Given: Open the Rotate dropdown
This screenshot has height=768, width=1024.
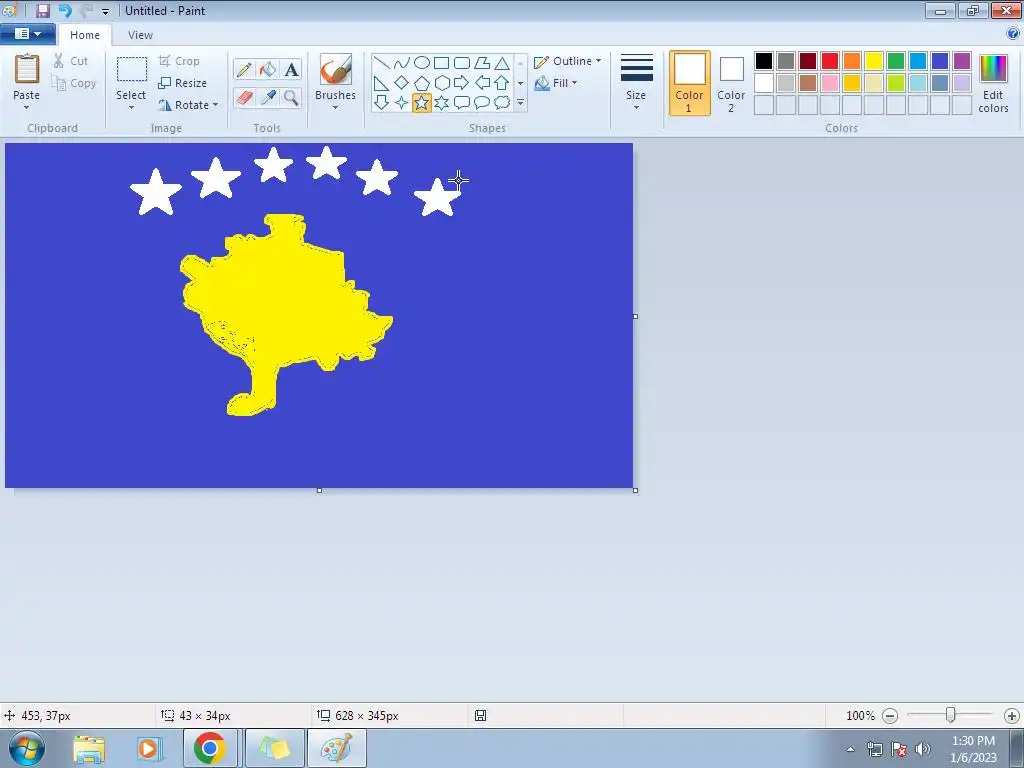Looking at the screenshot, I should tap(187, 105).
